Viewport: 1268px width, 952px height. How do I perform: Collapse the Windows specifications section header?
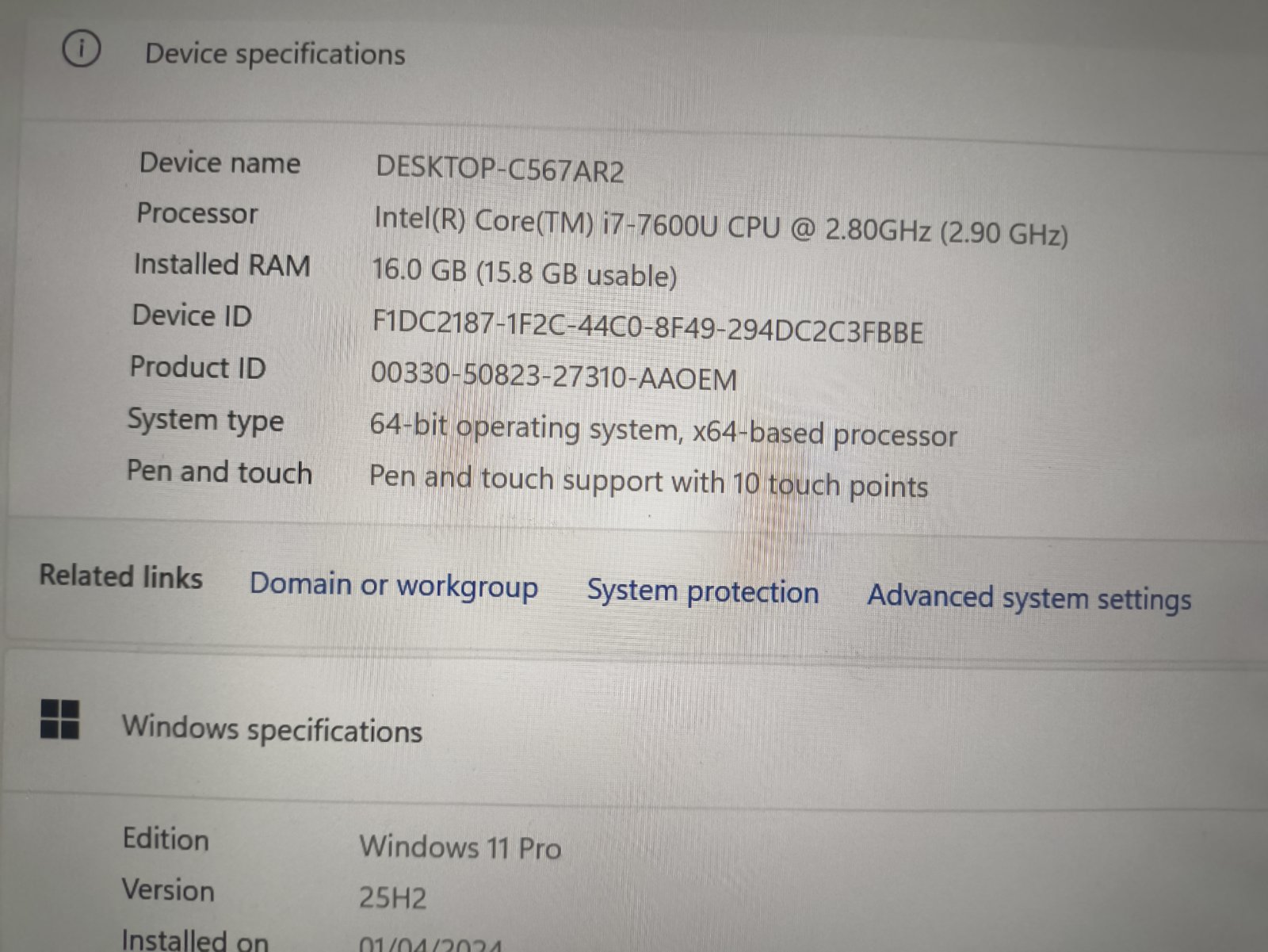pos(272,729)
